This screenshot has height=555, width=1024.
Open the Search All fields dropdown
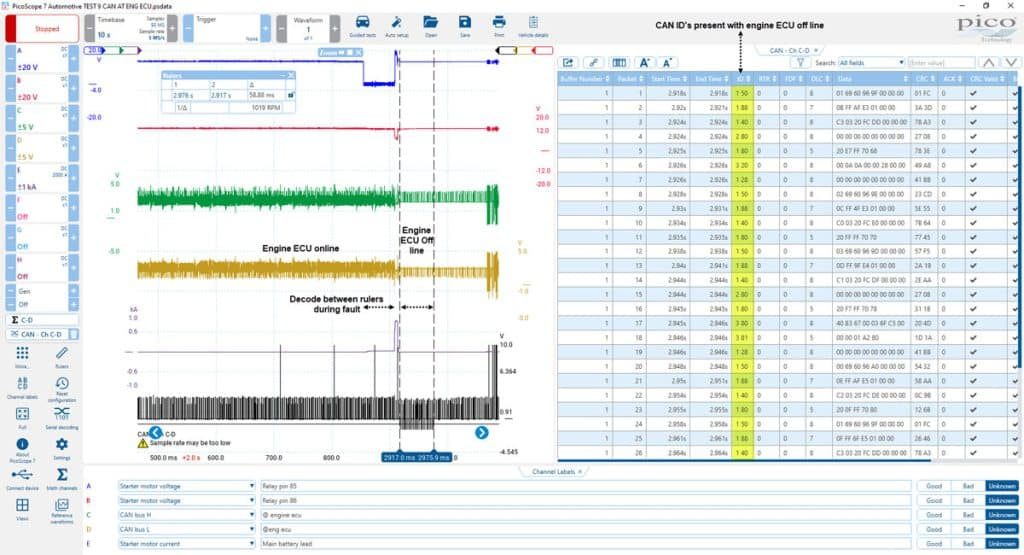coord(871,63)
